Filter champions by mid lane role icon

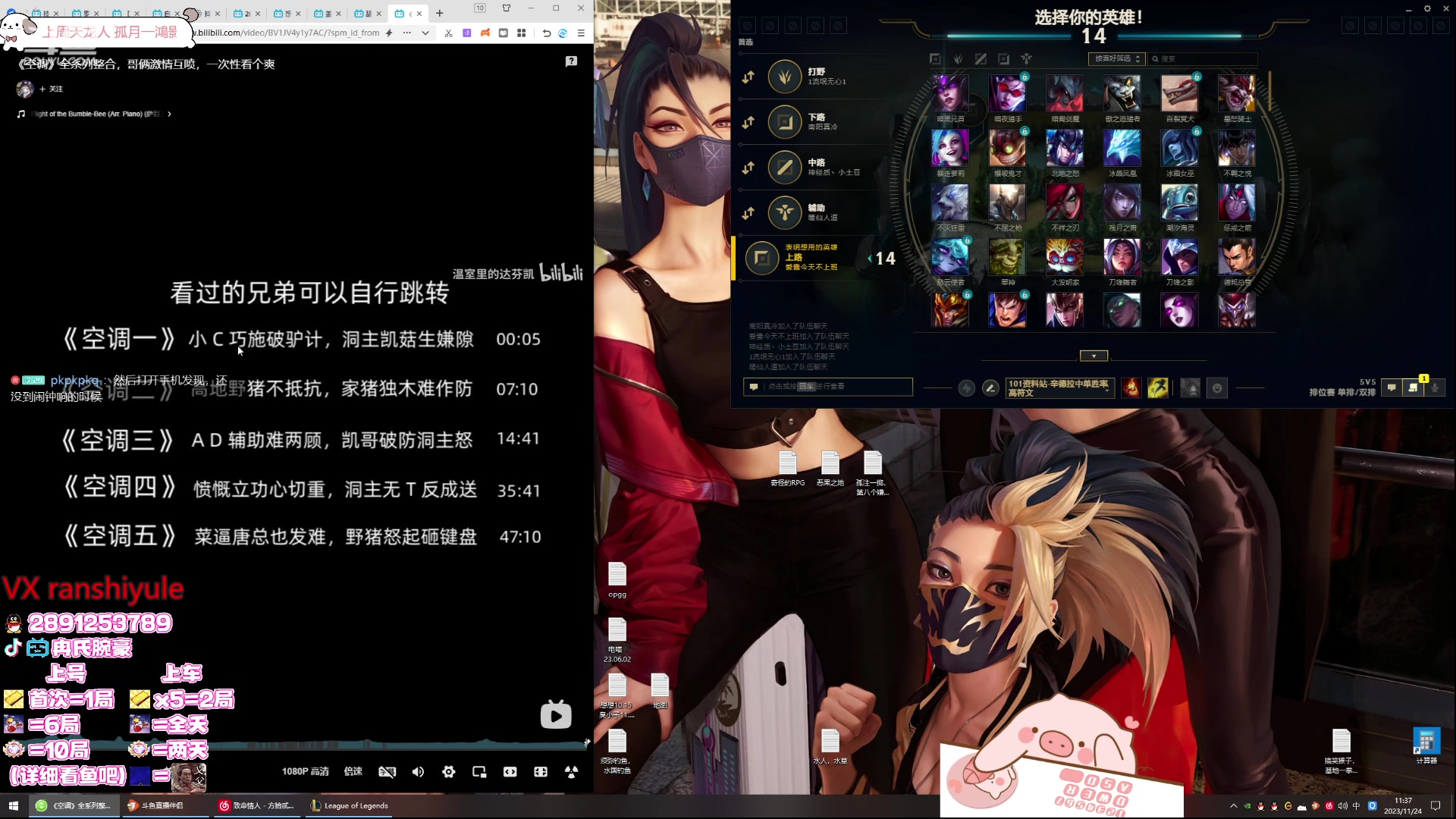point(981,59)
